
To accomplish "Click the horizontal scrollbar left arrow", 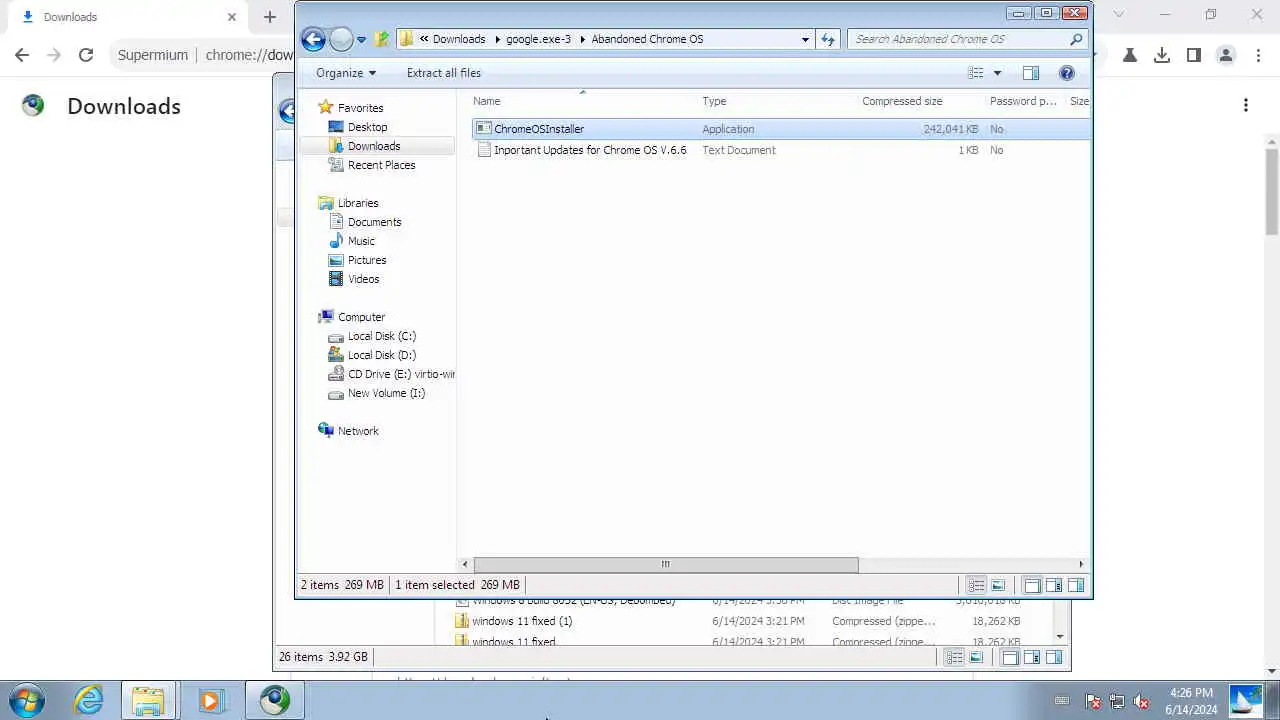I will click(465, 564).
